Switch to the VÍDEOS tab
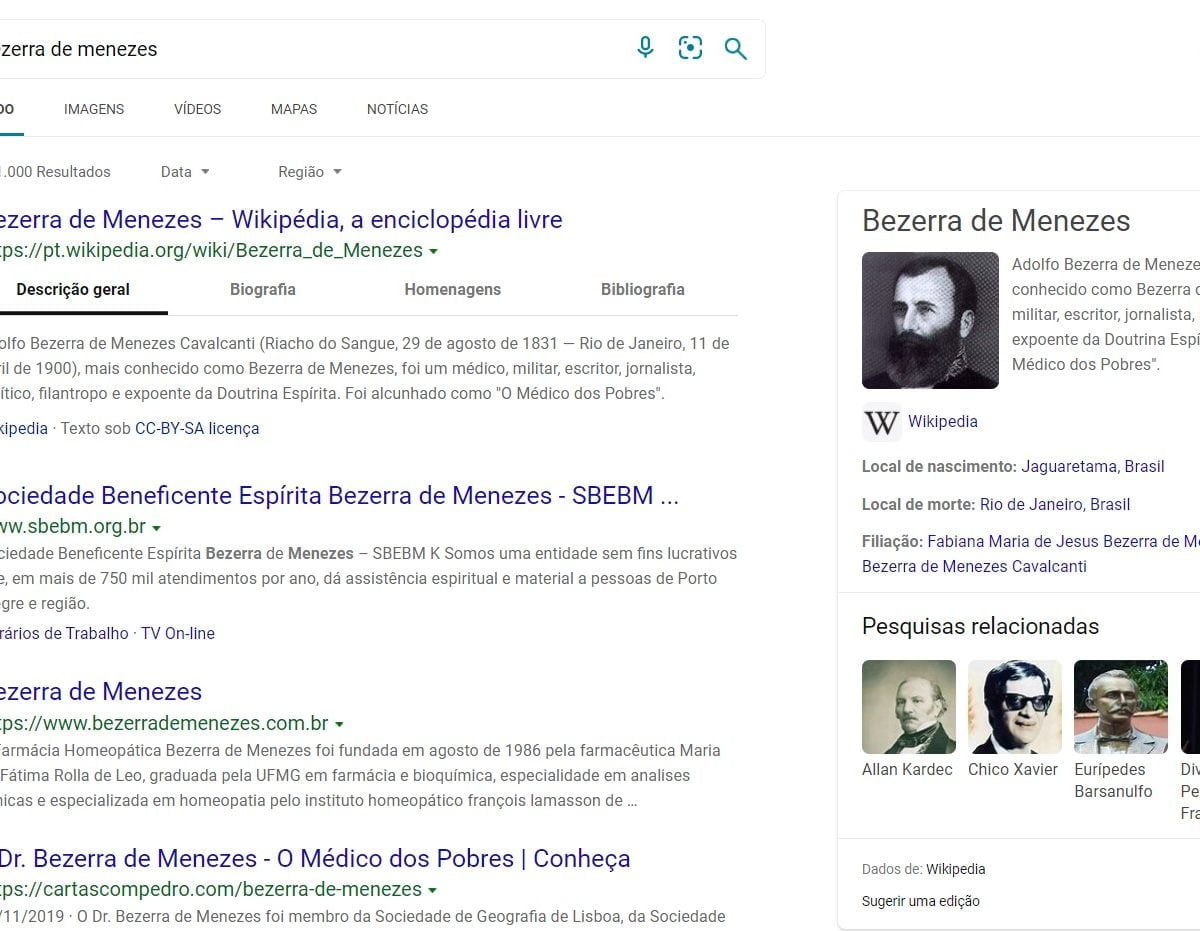Viewport: 1200px width, 931px height. [x=197, y=109]
